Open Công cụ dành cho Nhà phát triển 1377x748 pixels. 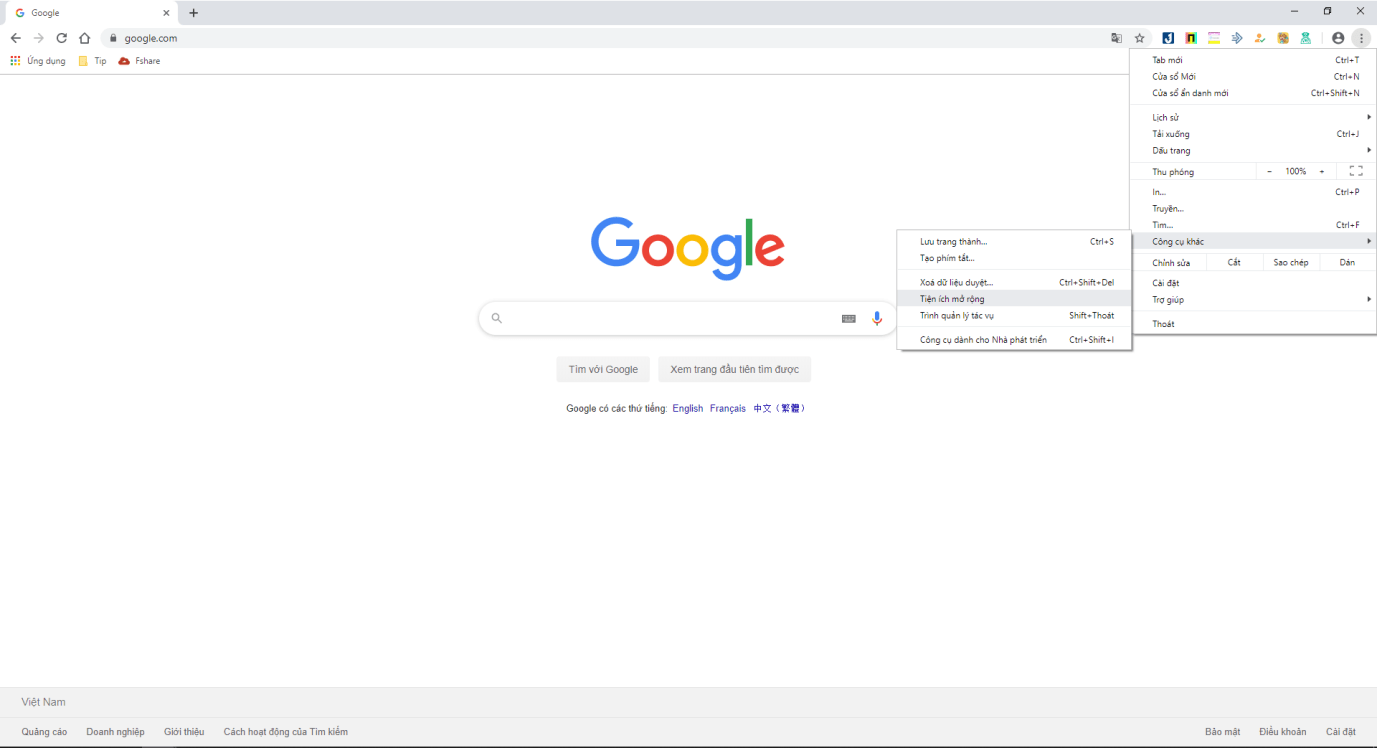pyautogui.click(x=1015, y=340)
